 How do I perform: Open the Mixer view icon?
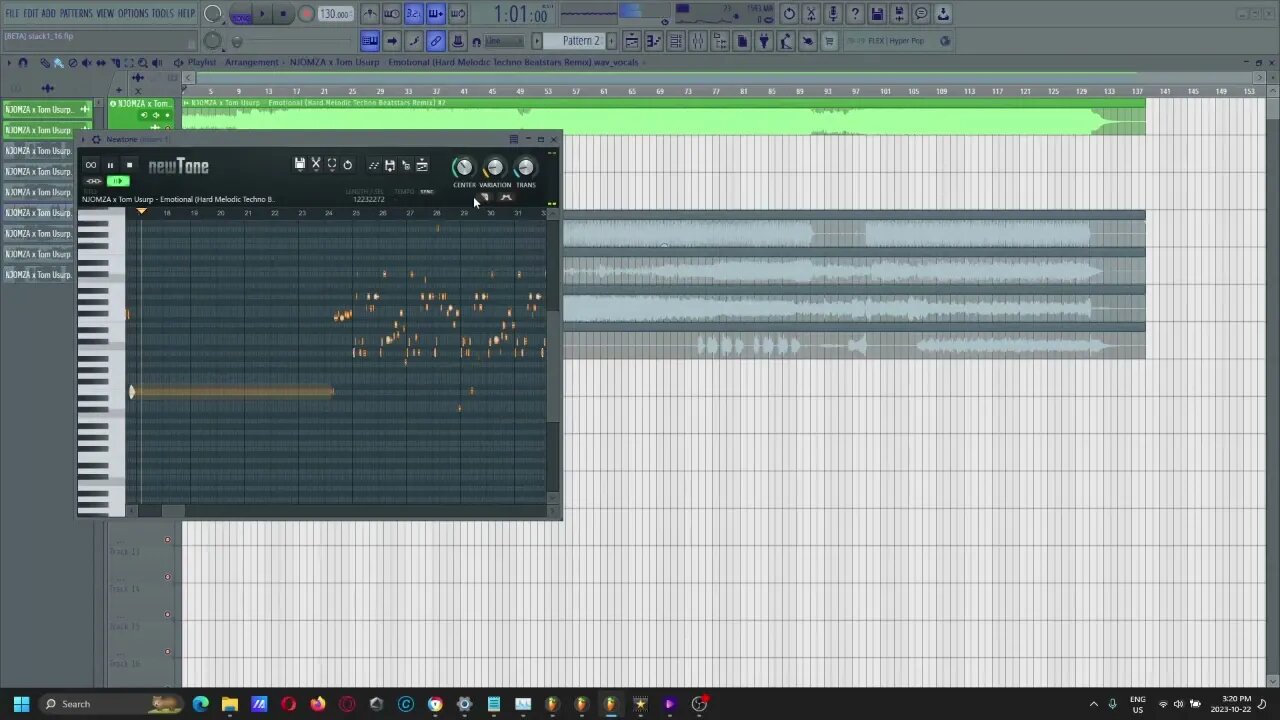point(698,41)
